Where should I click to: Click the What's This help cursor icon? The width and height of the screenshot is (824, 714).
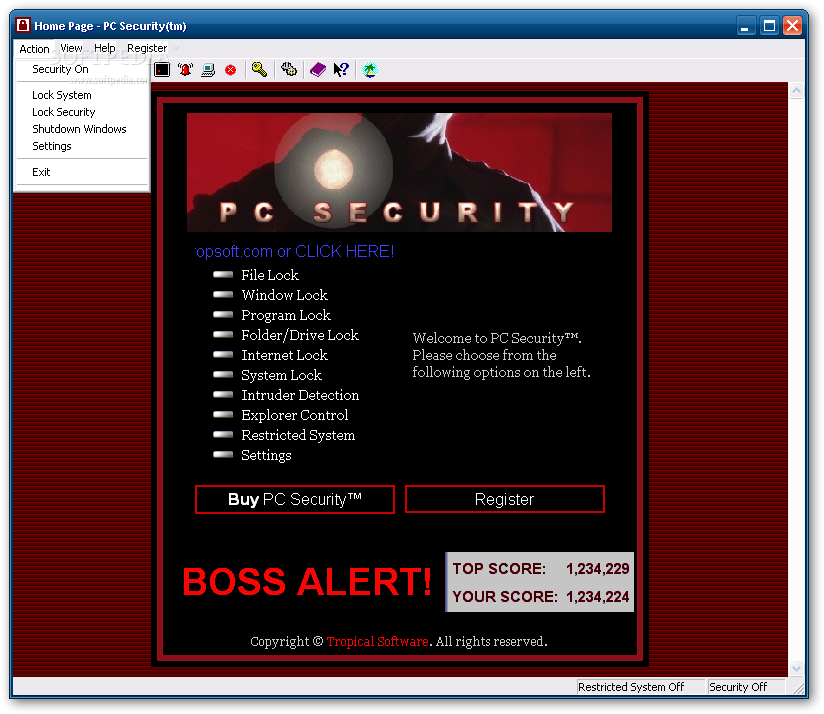click(341, 69)
